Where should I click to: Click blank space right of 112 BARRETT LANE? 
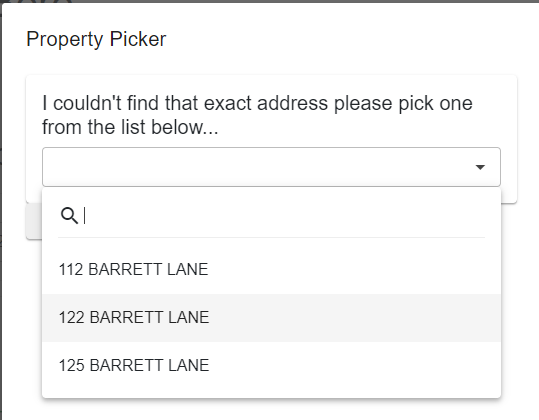tap(354, 269)
